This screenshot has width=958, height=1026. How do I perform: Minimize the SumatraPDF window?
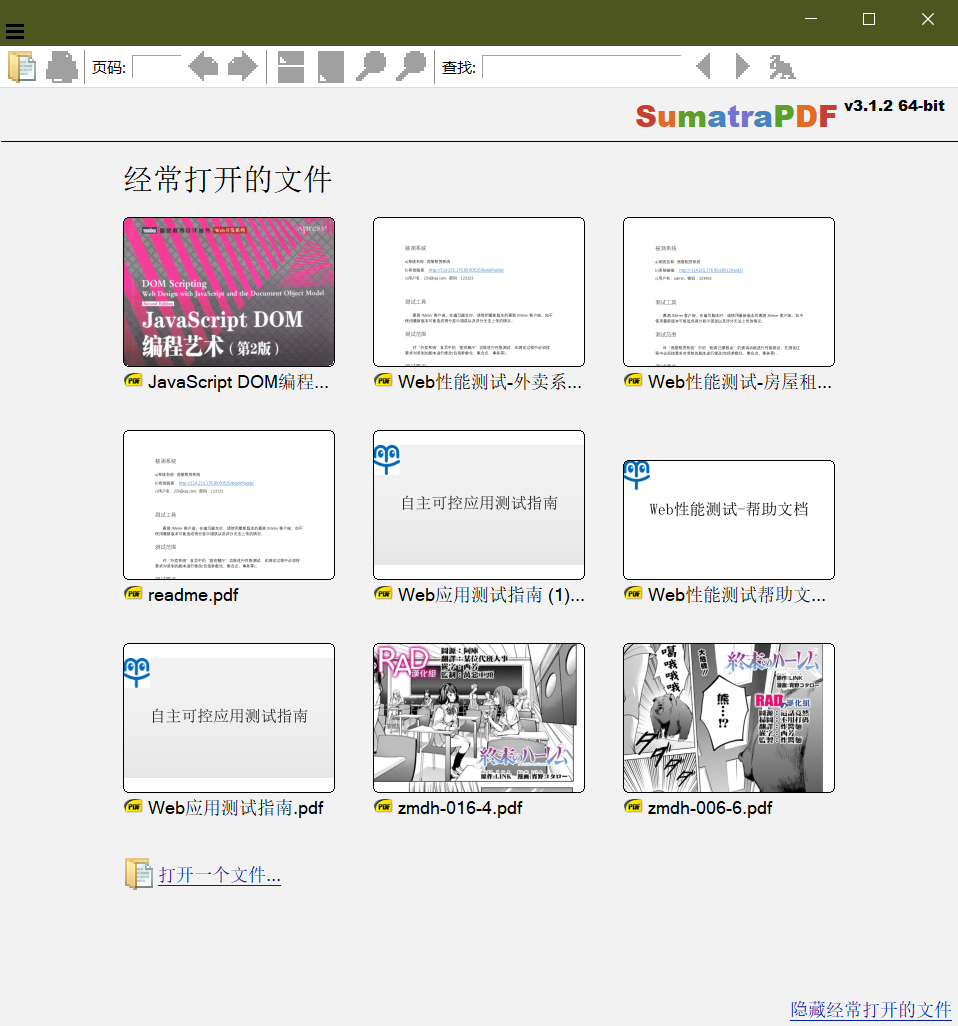pyautogui.click(x=811, y=20)
